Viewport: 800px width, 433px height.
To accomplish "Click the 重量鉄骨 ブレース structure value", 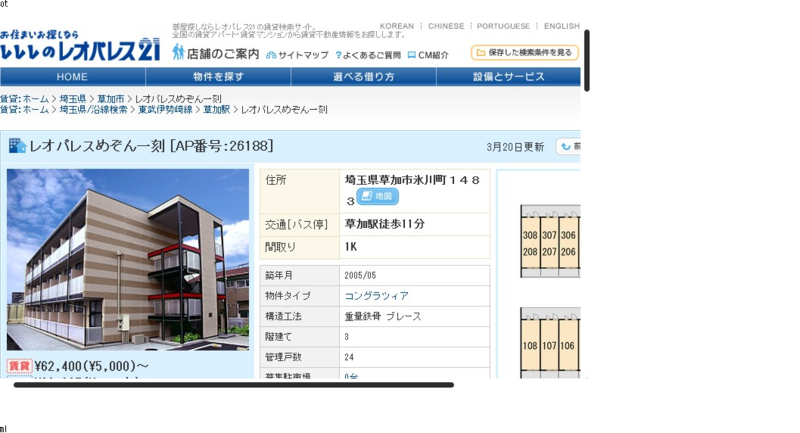I will point(383,316).
